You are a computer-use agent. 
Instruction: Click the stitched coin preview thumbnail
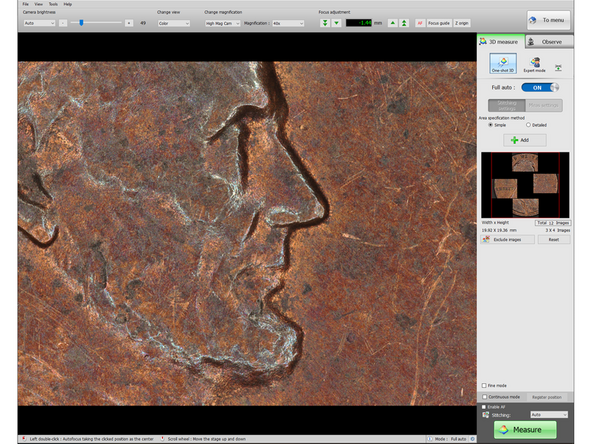525,185
